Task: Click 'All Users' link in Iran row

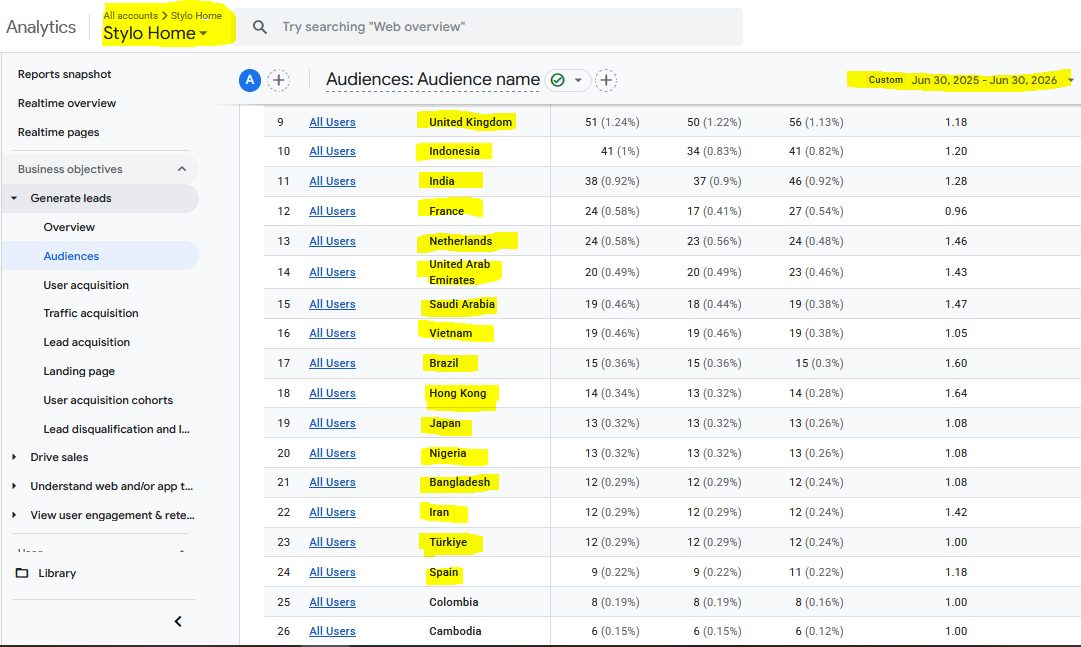Action: tap(332, 512)
